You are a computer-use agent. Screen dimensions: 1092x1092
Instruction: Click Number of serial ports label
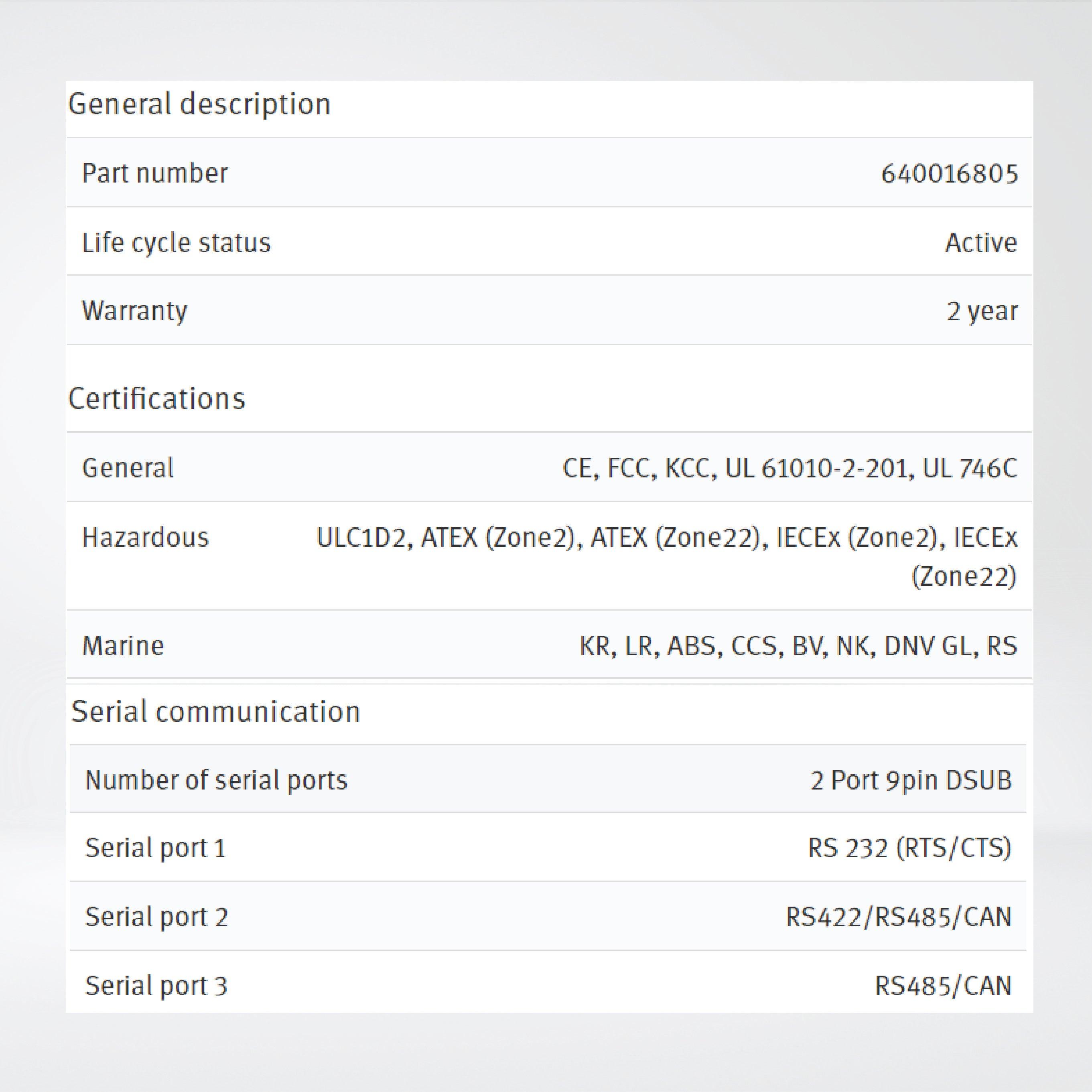point(216,781)
